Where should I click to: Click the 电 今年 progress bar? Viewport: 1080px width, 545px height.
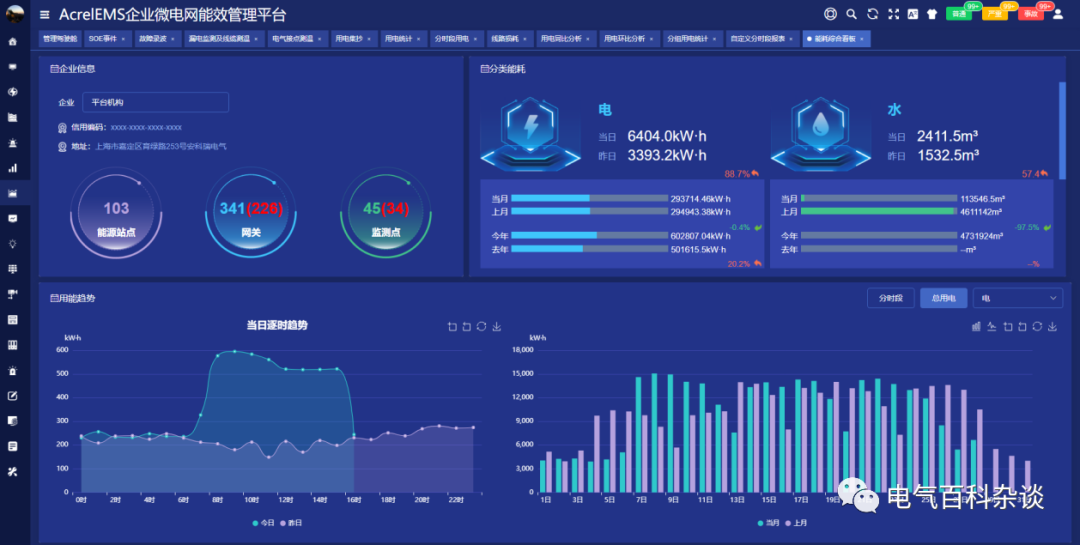pos(590,236)
